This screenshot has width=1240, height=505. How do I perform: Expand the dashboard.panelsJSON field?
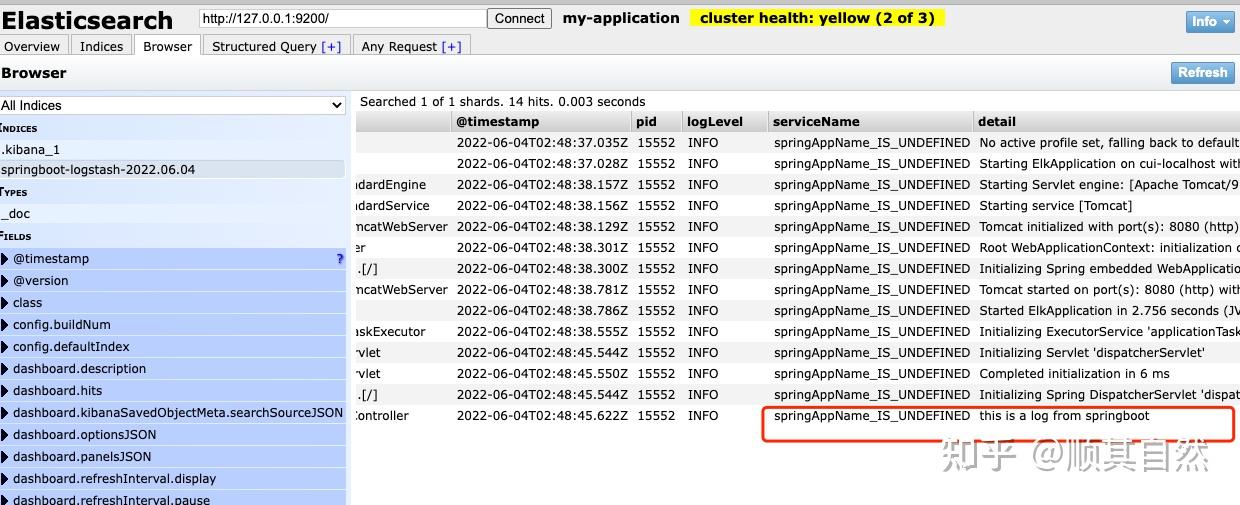[x=173, y=456]
